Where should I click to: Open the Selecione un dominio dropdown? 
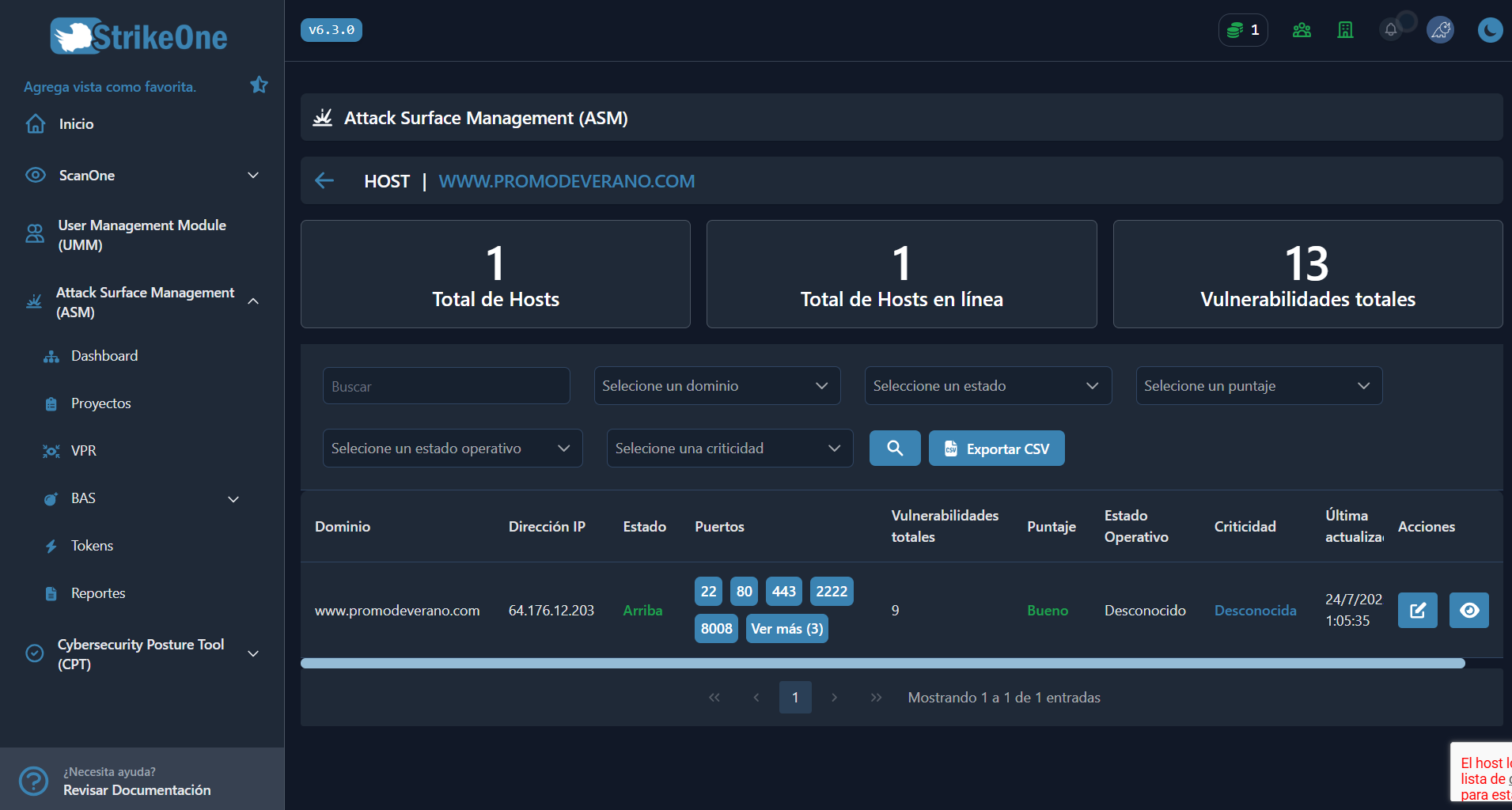tap(716, 385)
